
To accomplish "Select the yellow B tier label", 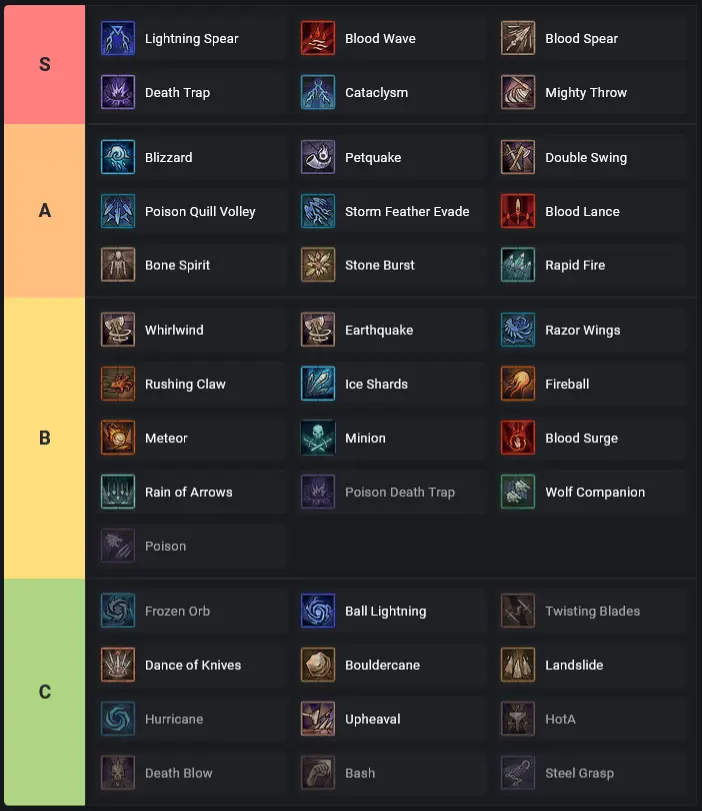I will (x=44, y=438).
